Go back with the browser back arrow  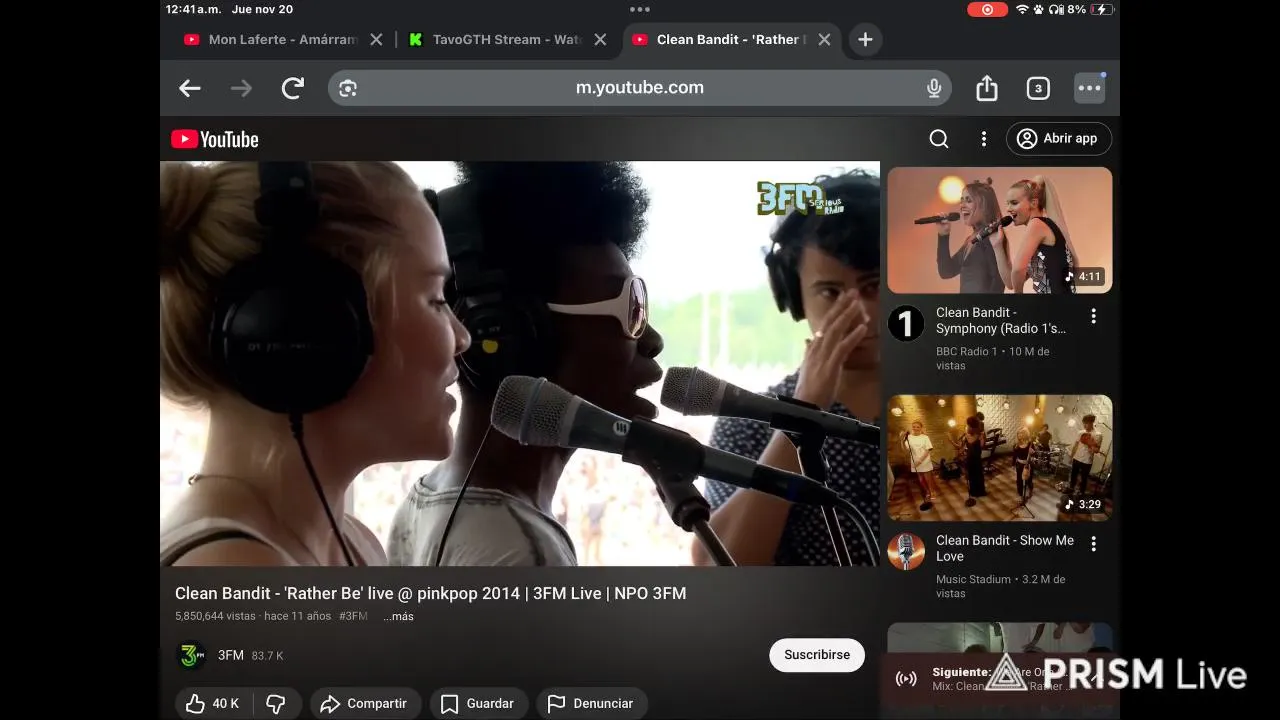190,88
